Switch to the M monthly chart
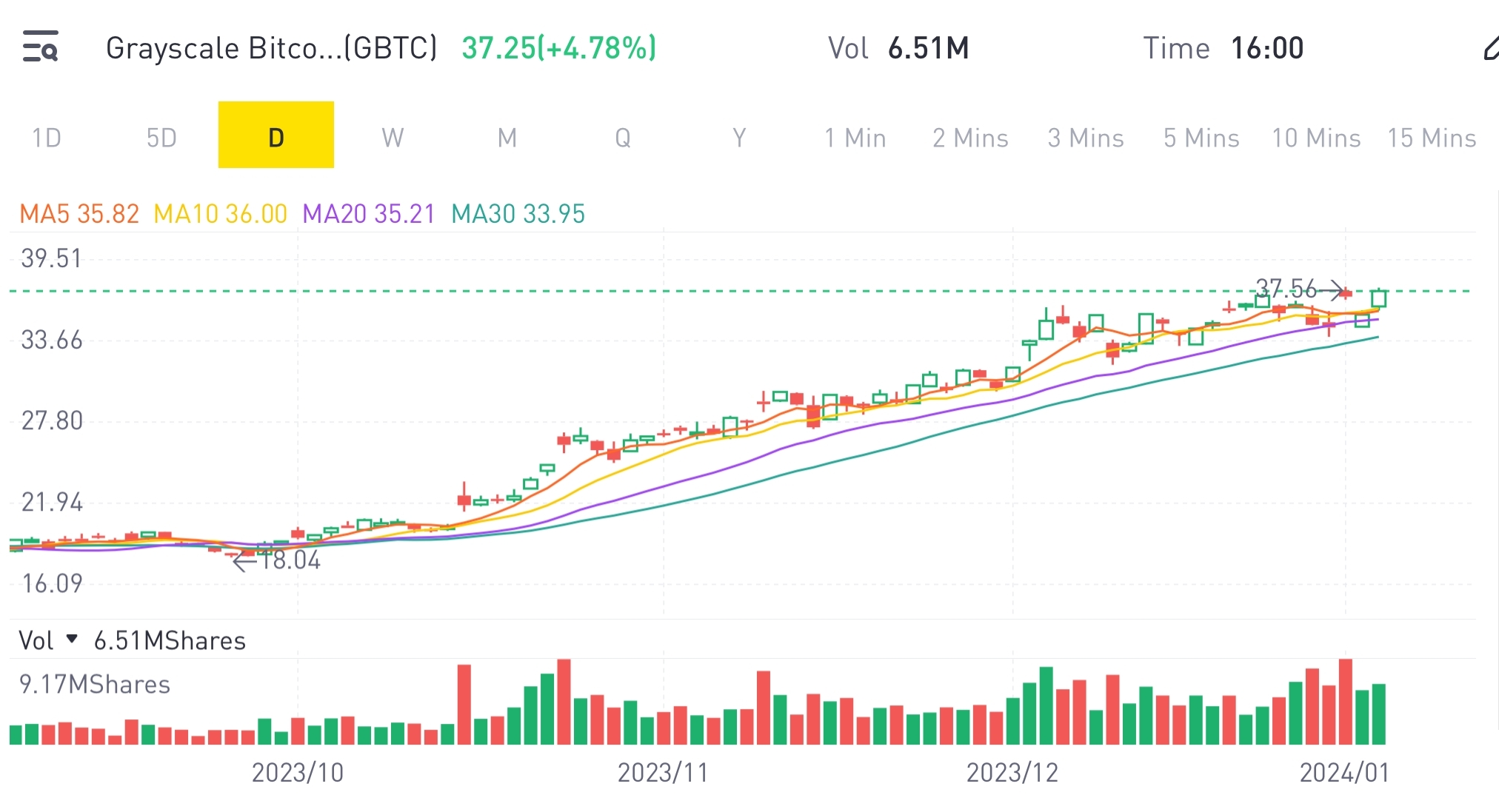Image resolution: width=1499 pixels, height=812 pixels. pyautogui.click(x=507, y=137)
